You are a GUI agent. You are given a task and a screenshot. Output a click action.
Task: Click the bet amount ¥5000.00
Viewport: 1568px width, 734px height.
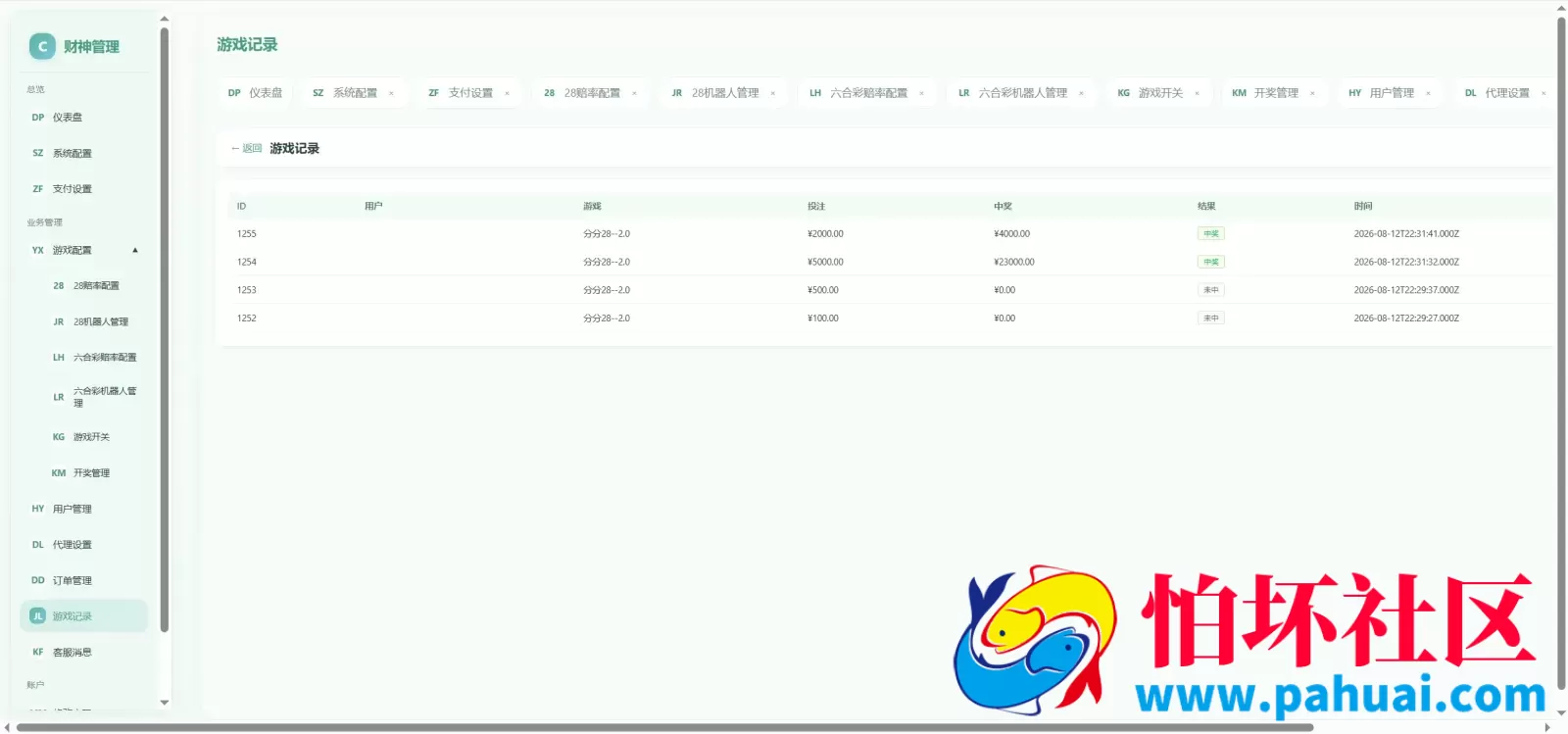[x=825, y=263]
